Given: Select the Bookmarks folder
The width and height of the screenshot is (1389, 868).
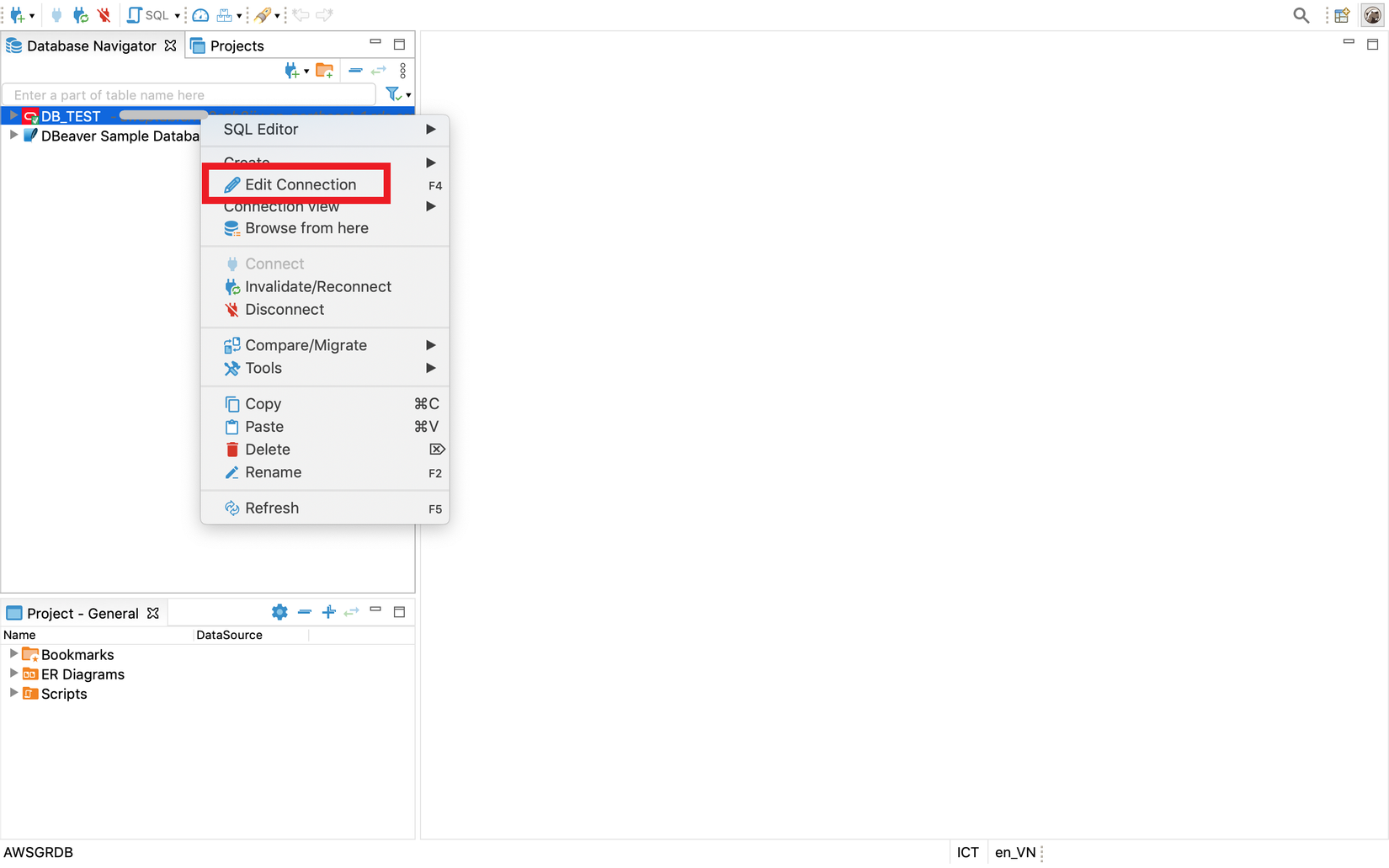Looking at the screenshot, I should point(77,655).
